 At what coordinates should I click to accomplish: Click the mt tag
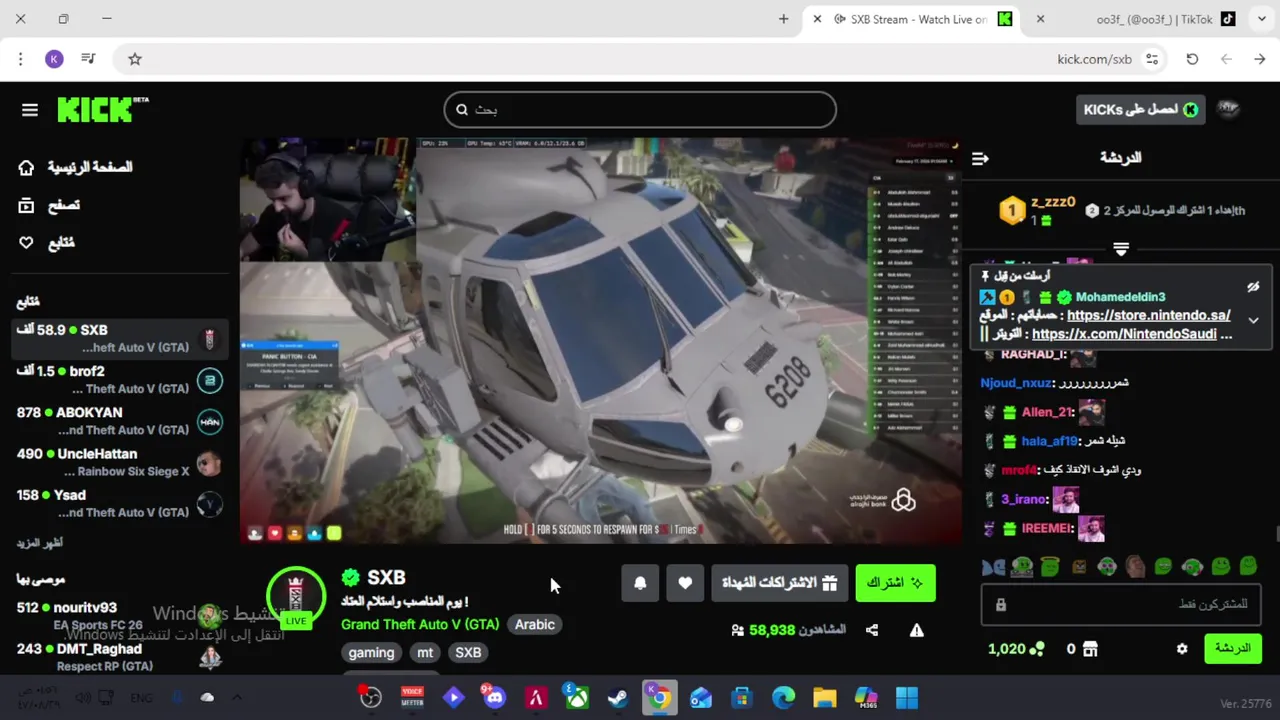[x=425, y=652]
